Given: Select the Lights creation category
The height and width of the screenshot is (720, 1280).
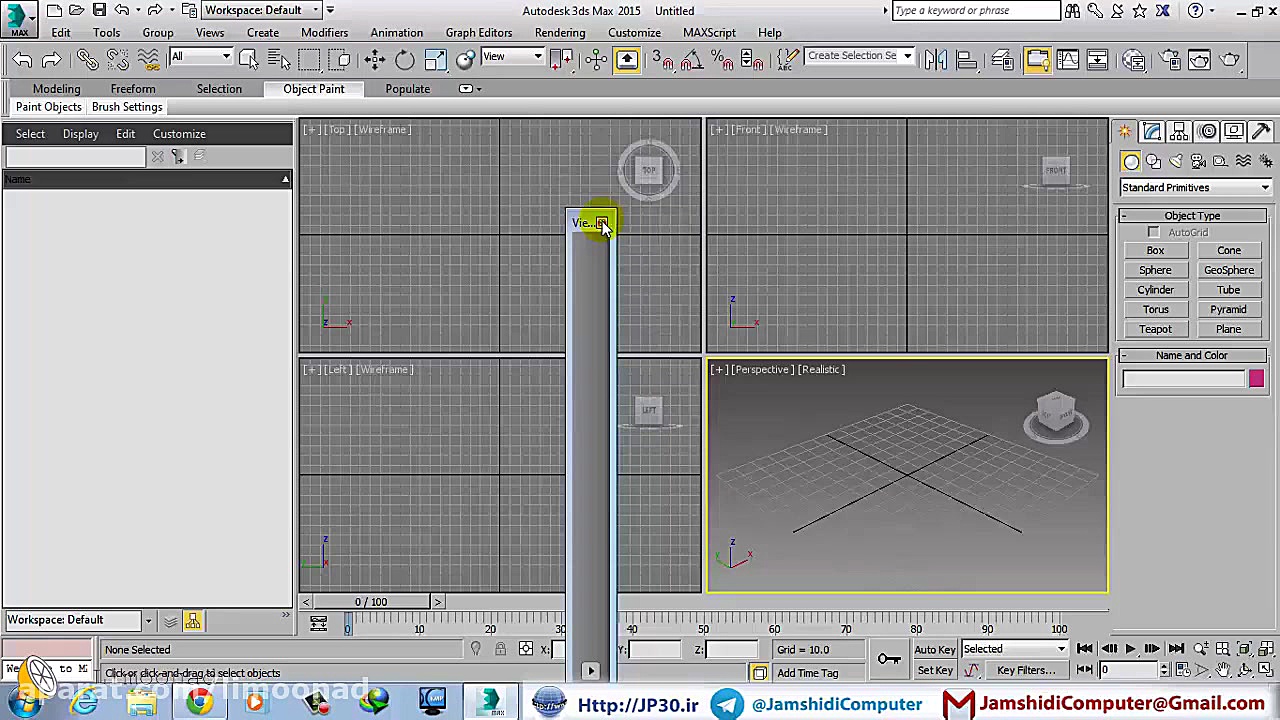Looking at the screenshot, I should pos(1176,161).
